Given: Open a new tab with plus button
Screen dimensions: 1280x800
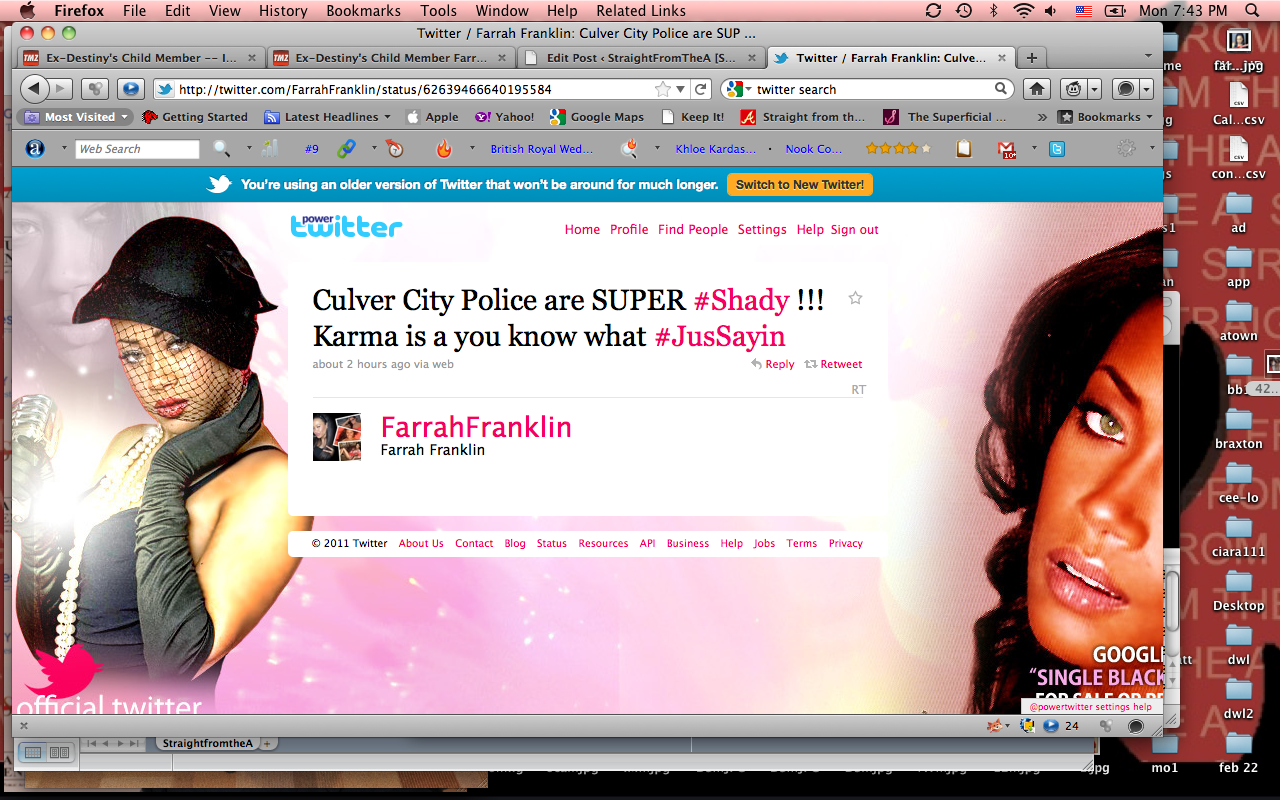Looking at the screenshot, I should [1032, 58].
